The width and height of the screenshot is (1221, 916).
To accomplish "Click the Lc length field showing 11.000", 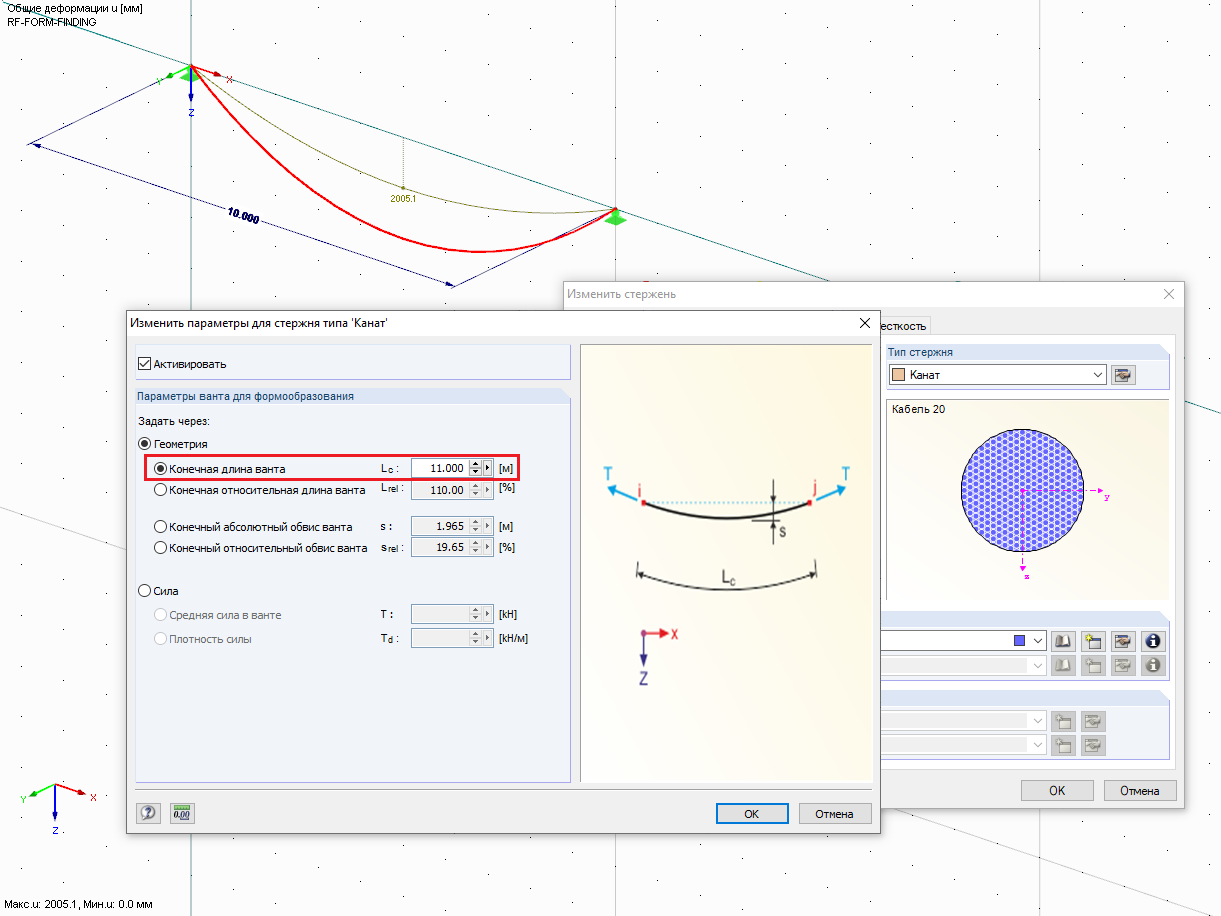I will point(440,468).
